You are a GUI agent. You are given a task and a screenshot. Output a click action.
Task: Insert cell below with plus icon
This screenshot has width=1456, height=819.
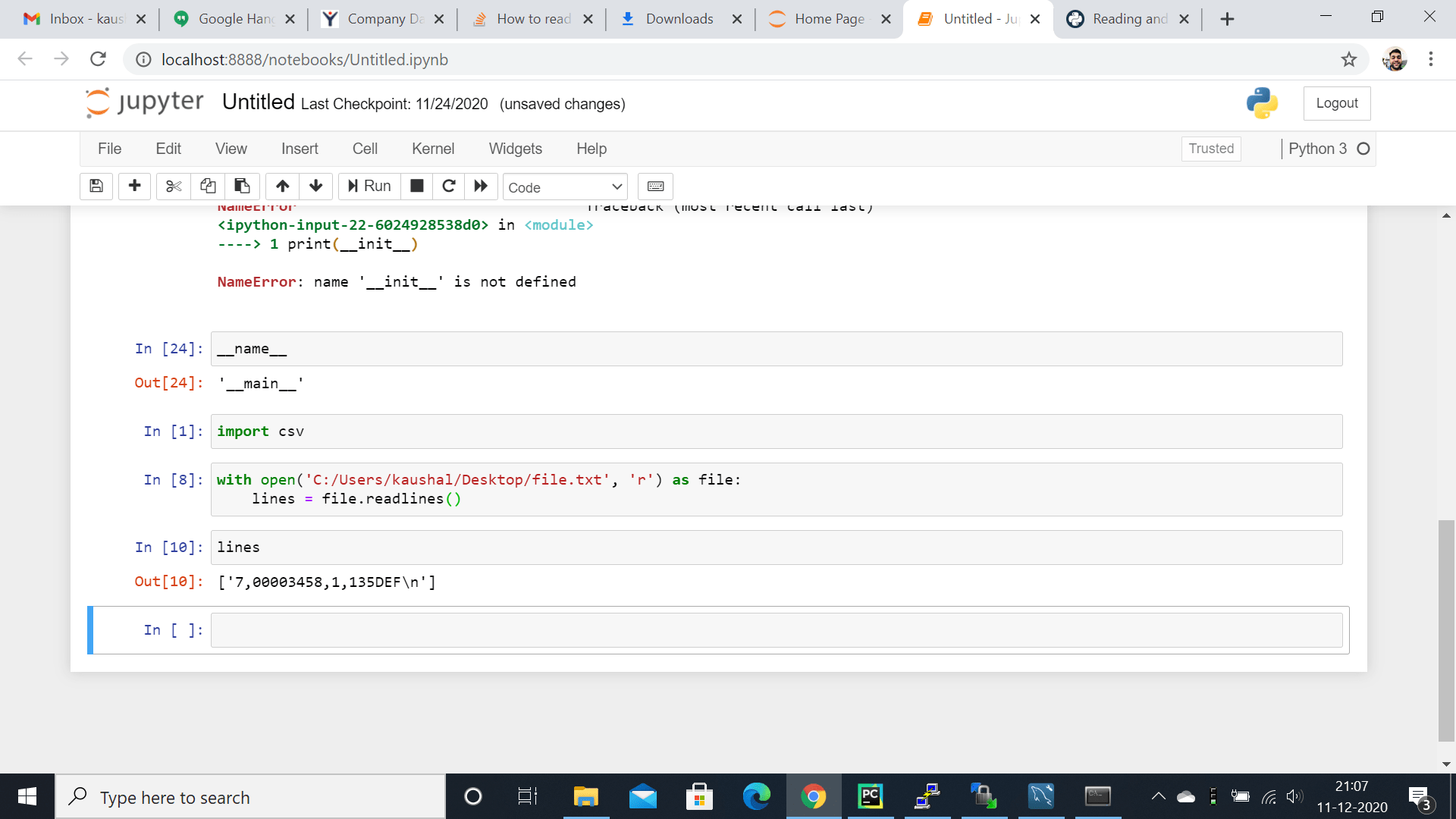click(135, 187)
